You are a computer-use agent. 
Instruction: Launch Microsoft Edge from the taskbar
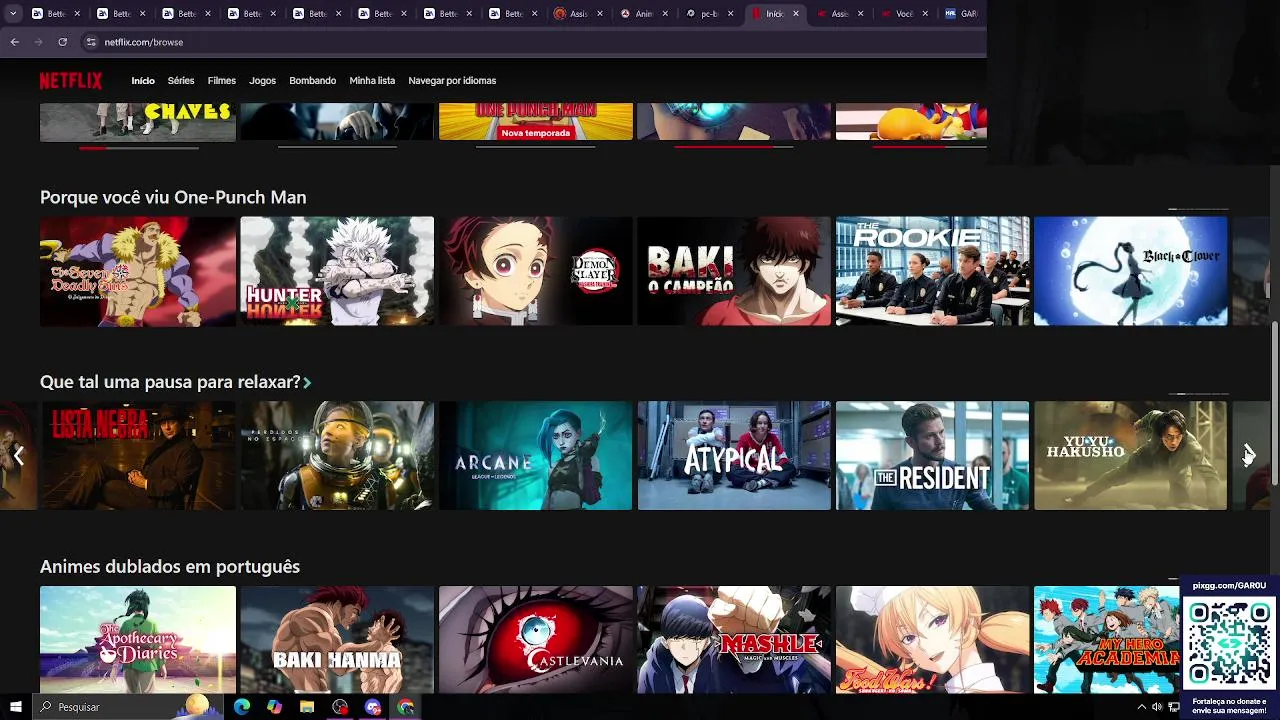click(241, 707)
